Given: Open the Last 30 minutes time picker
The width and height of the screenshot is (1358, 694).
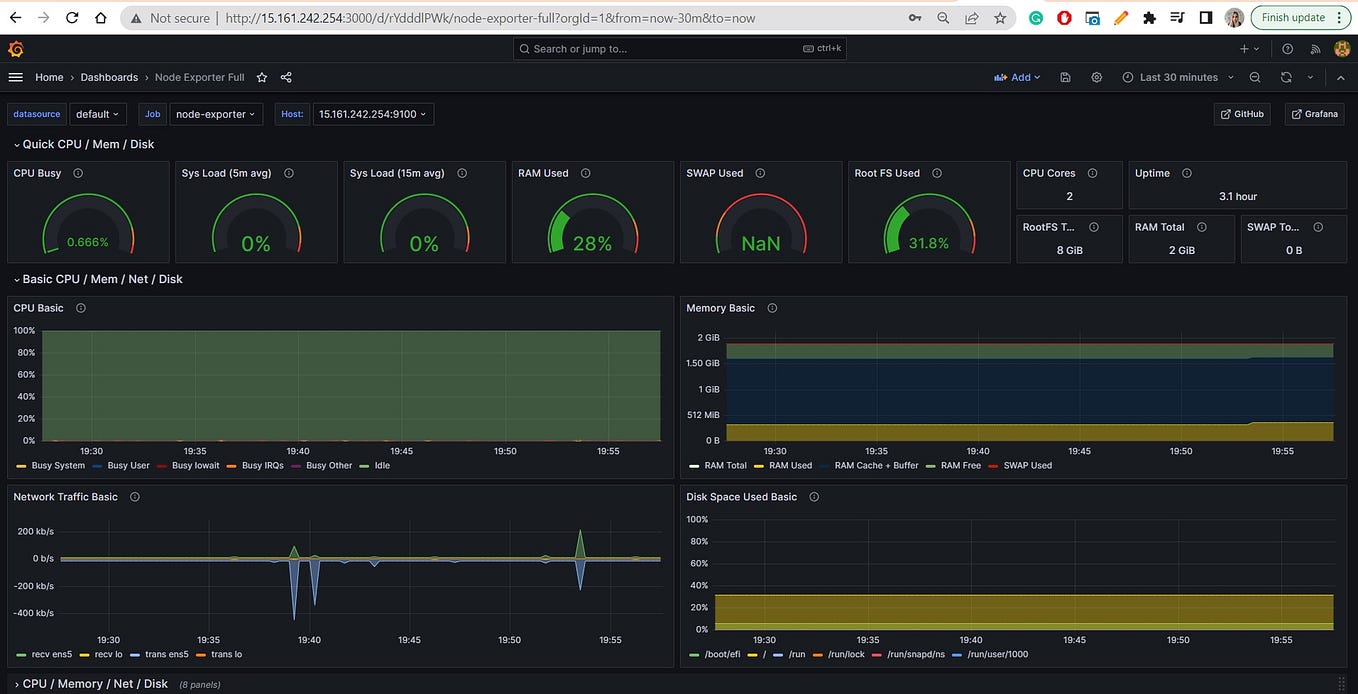Looking at the screenshot, I should tap(1178, 77).
